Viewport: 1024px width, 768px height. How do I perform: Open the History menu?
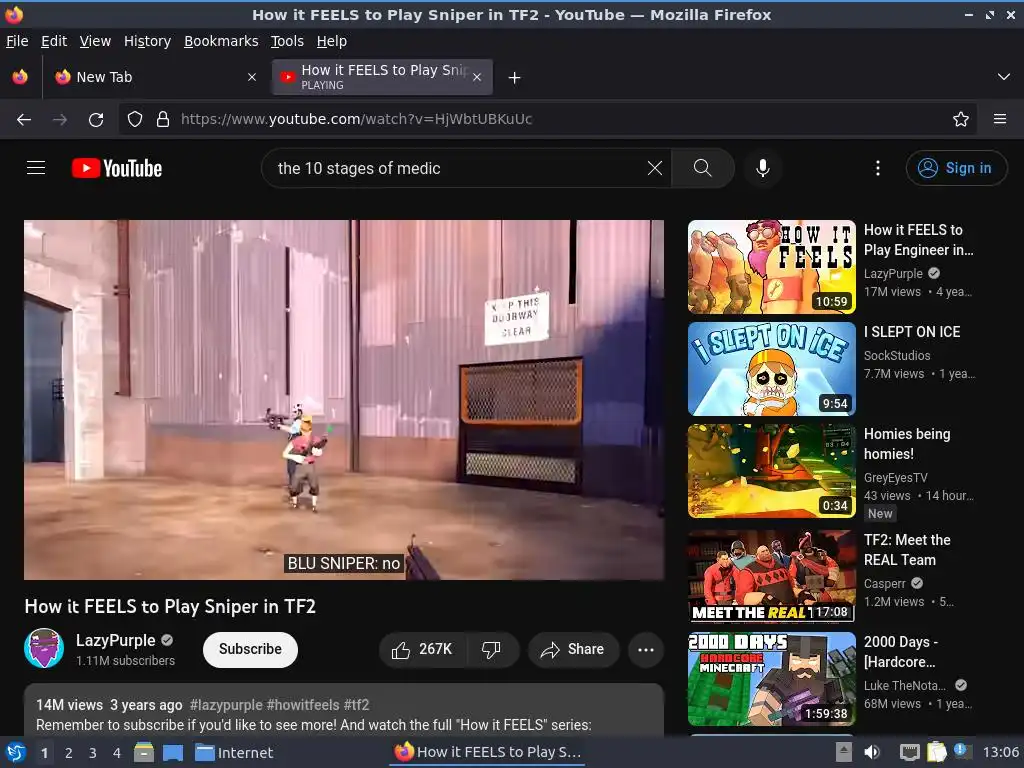pyautogui.click(x=147, y=41)
